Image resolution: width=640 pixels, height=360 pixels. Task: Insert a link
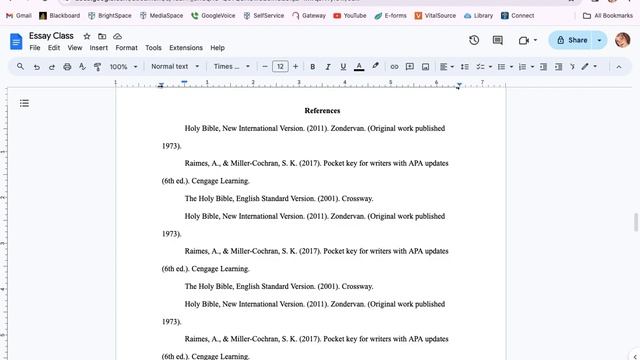tap(394, 67)
